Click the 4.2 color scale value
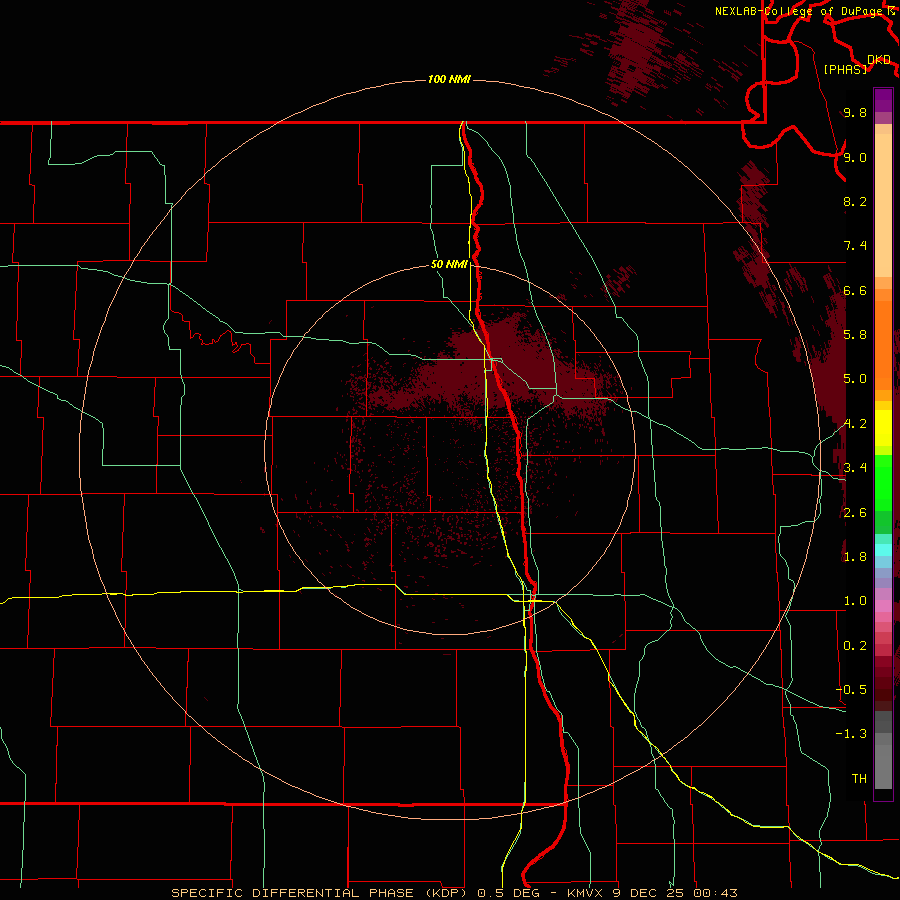 (855, 424)
